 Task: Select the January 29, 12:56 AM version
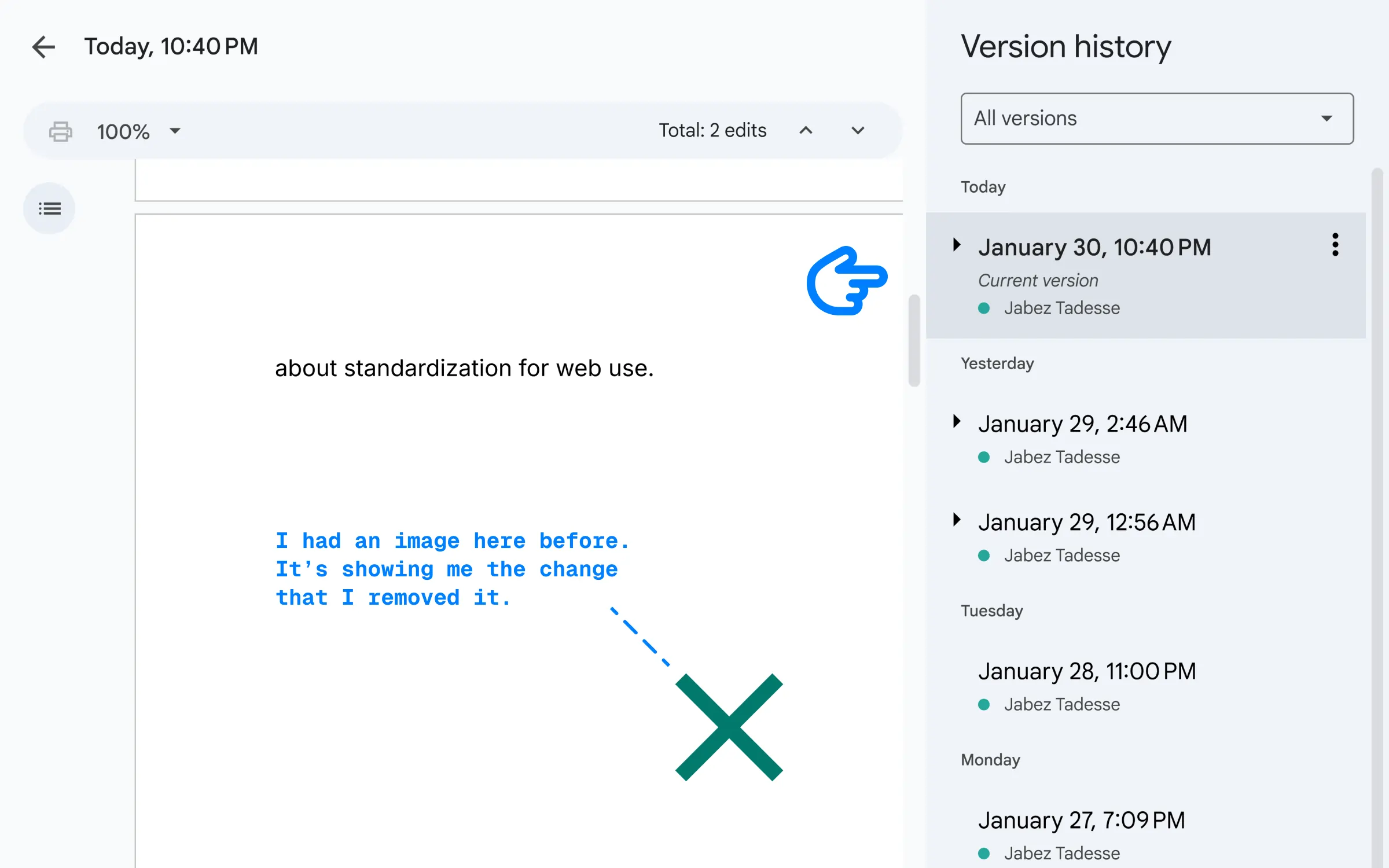click(1146, 537)
